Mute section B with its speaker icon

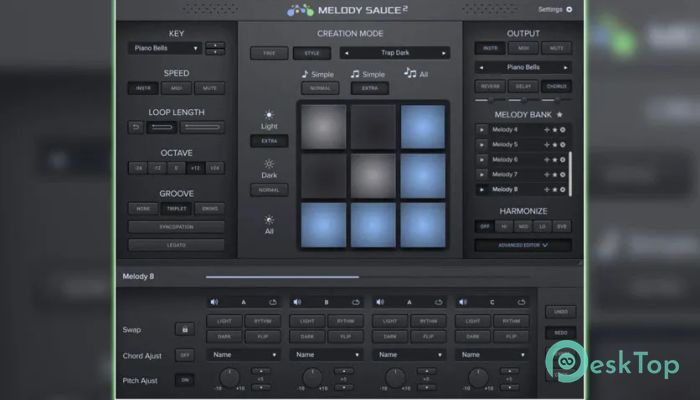coord(297,302)
